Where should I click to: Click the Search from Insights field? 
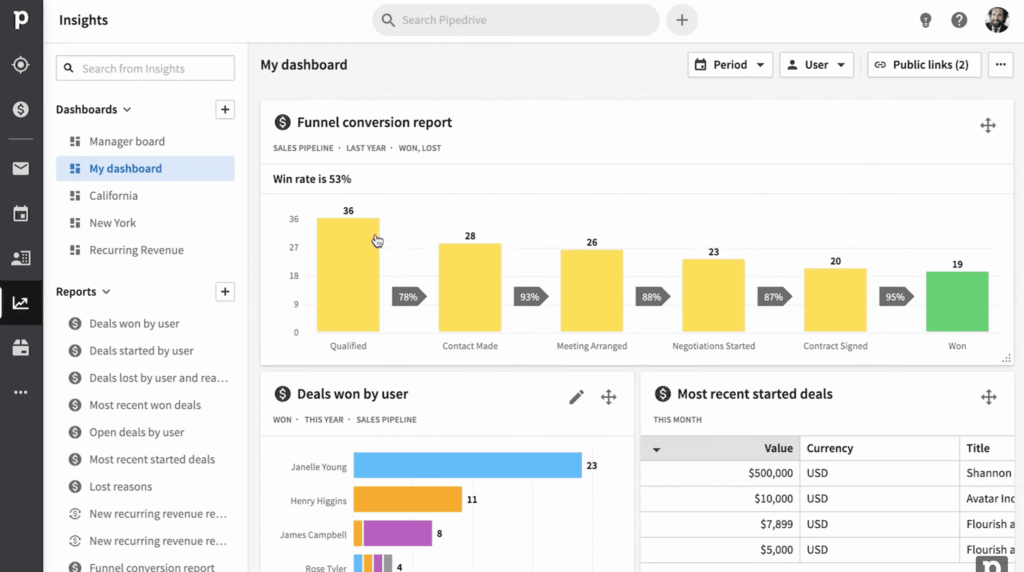145,68
